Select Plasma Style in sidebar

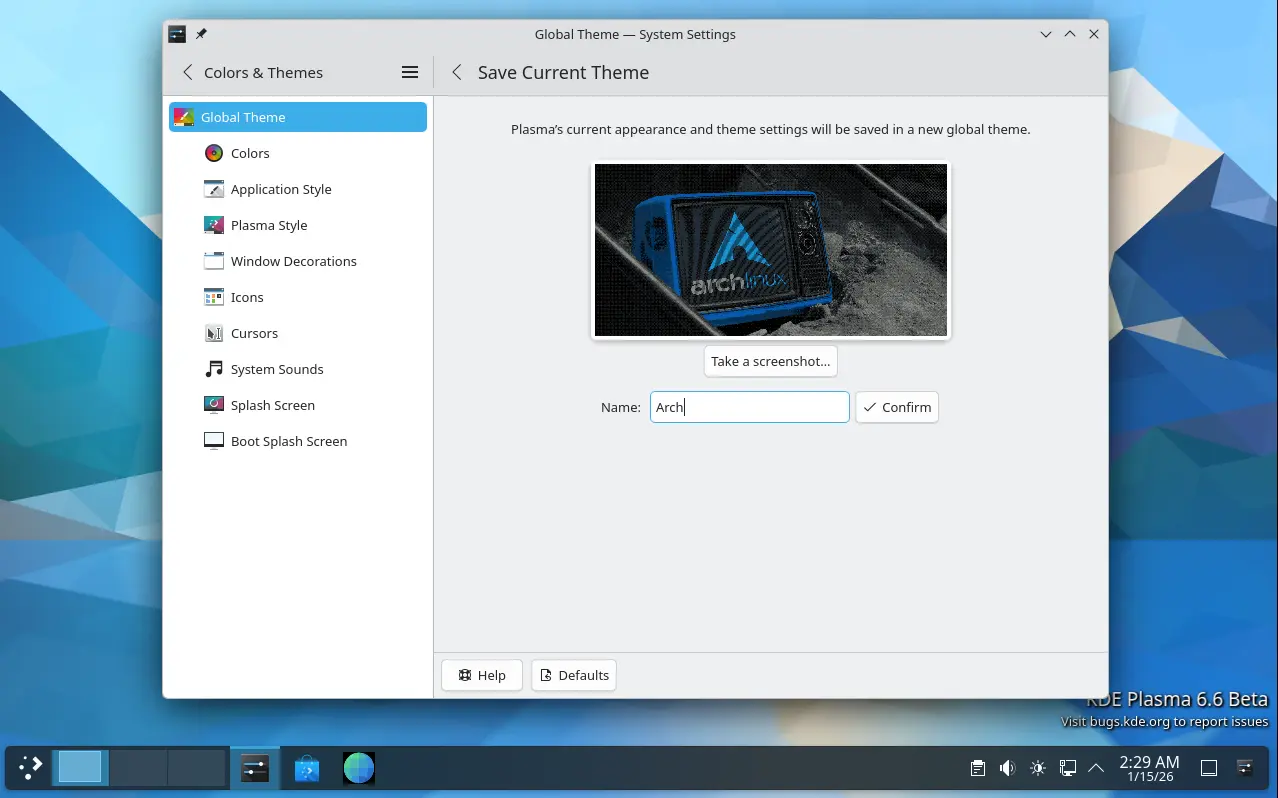tap(268, 225)
